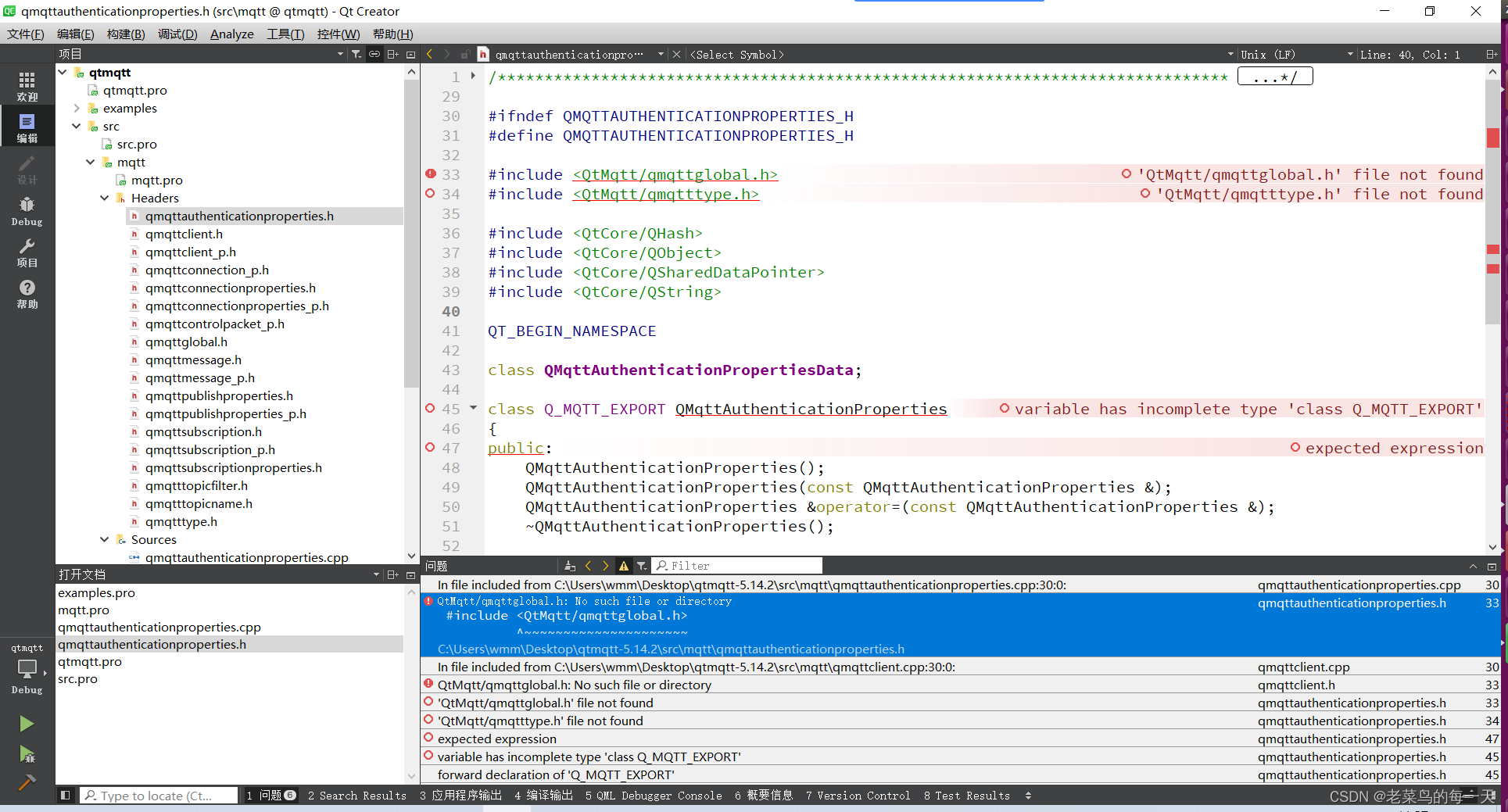Toggle the left sidebar visibility
1508x812 pixels.
tap(66, 795)
